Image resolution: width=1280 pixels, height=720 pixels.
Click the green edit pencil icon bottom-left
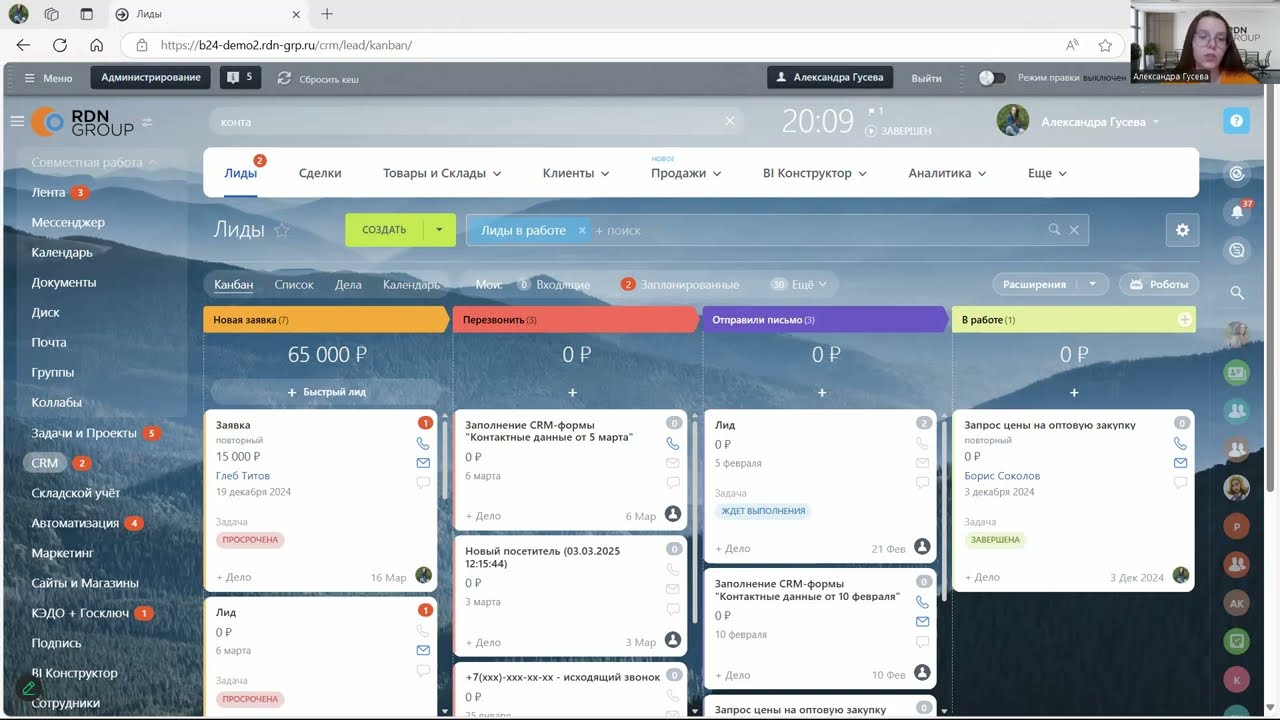click(x=28, y=689)
